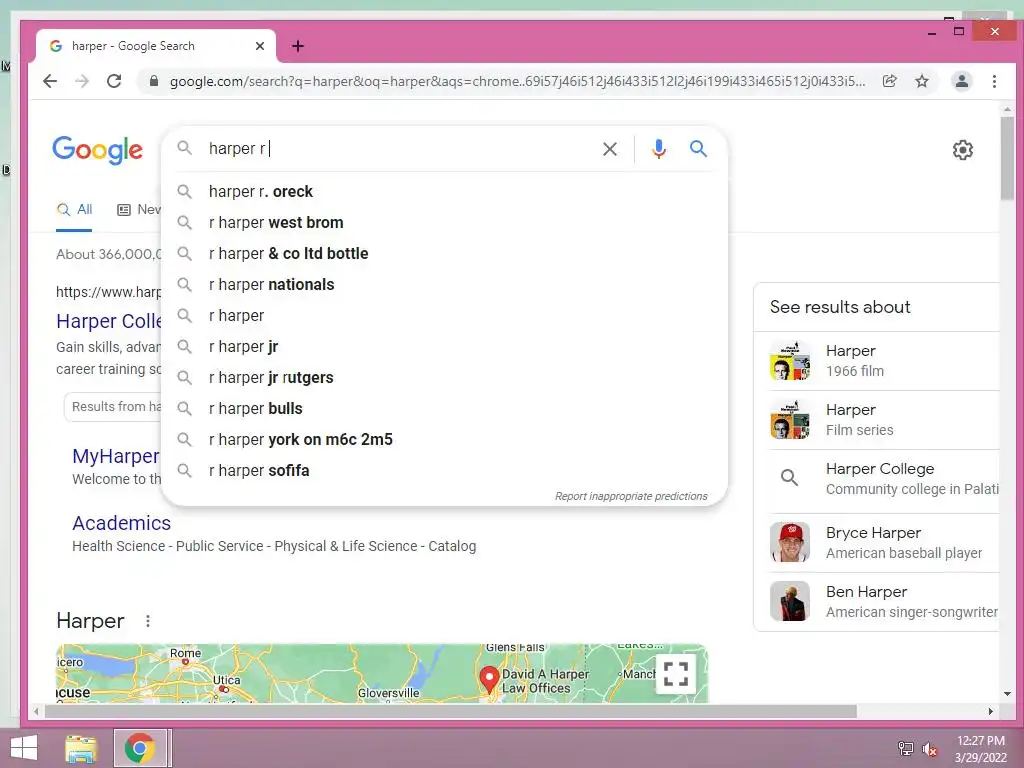The height and width of the screenshot is (768, 1024).
Task: Click the muted volume tray icon
Action: [929, 749]
